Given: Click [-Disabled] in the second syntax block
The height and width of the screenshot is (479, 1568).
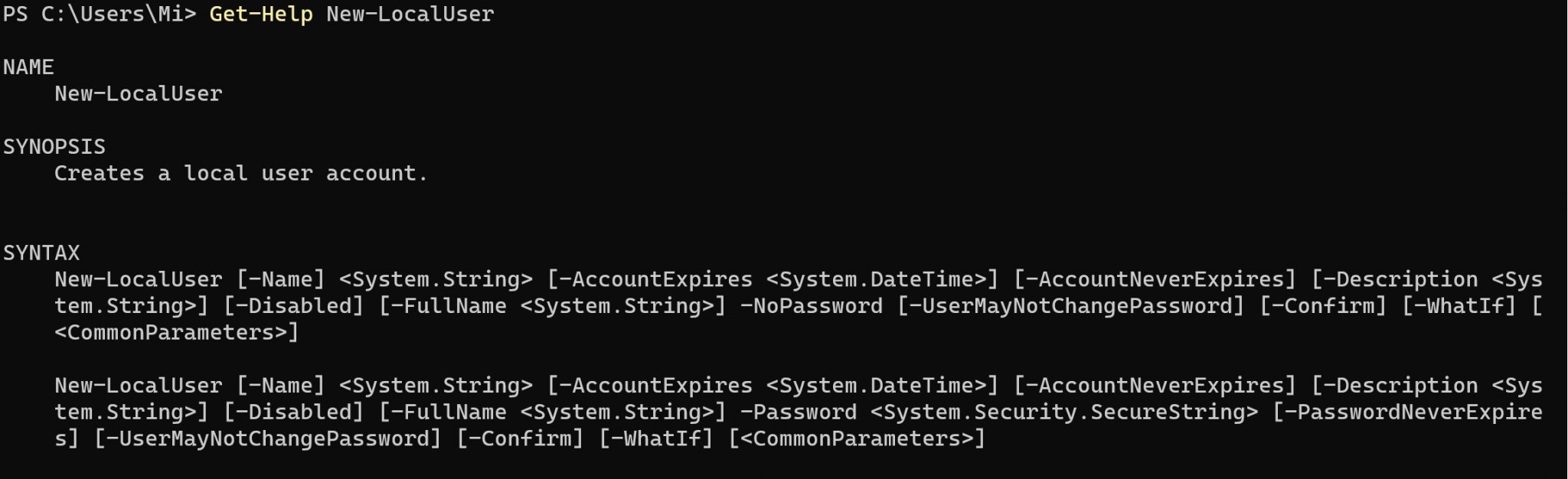Looking at the screenshot, I should [x=293, y=412].
